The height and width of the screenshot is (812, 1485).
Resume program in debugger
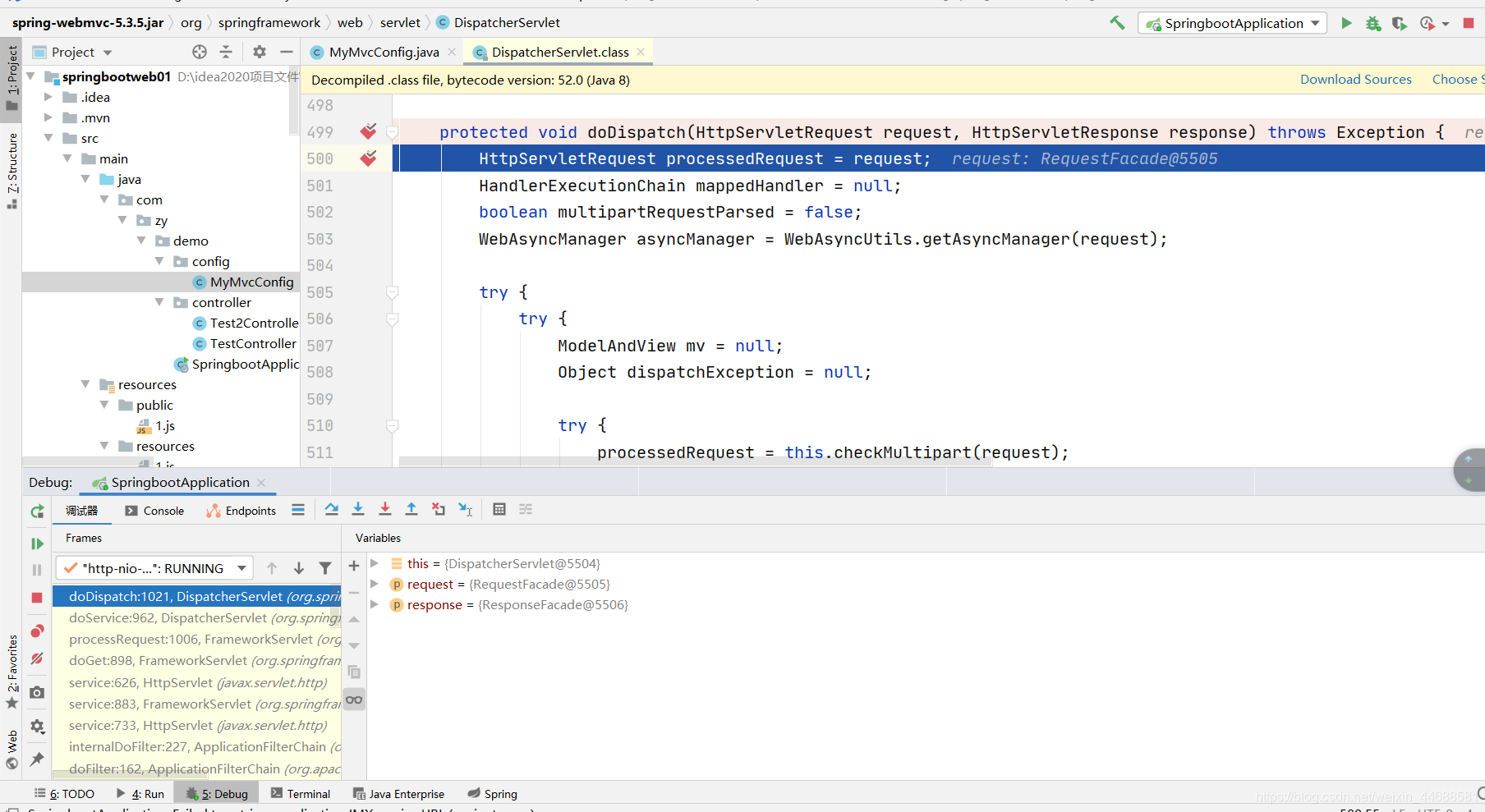point(37,544)
